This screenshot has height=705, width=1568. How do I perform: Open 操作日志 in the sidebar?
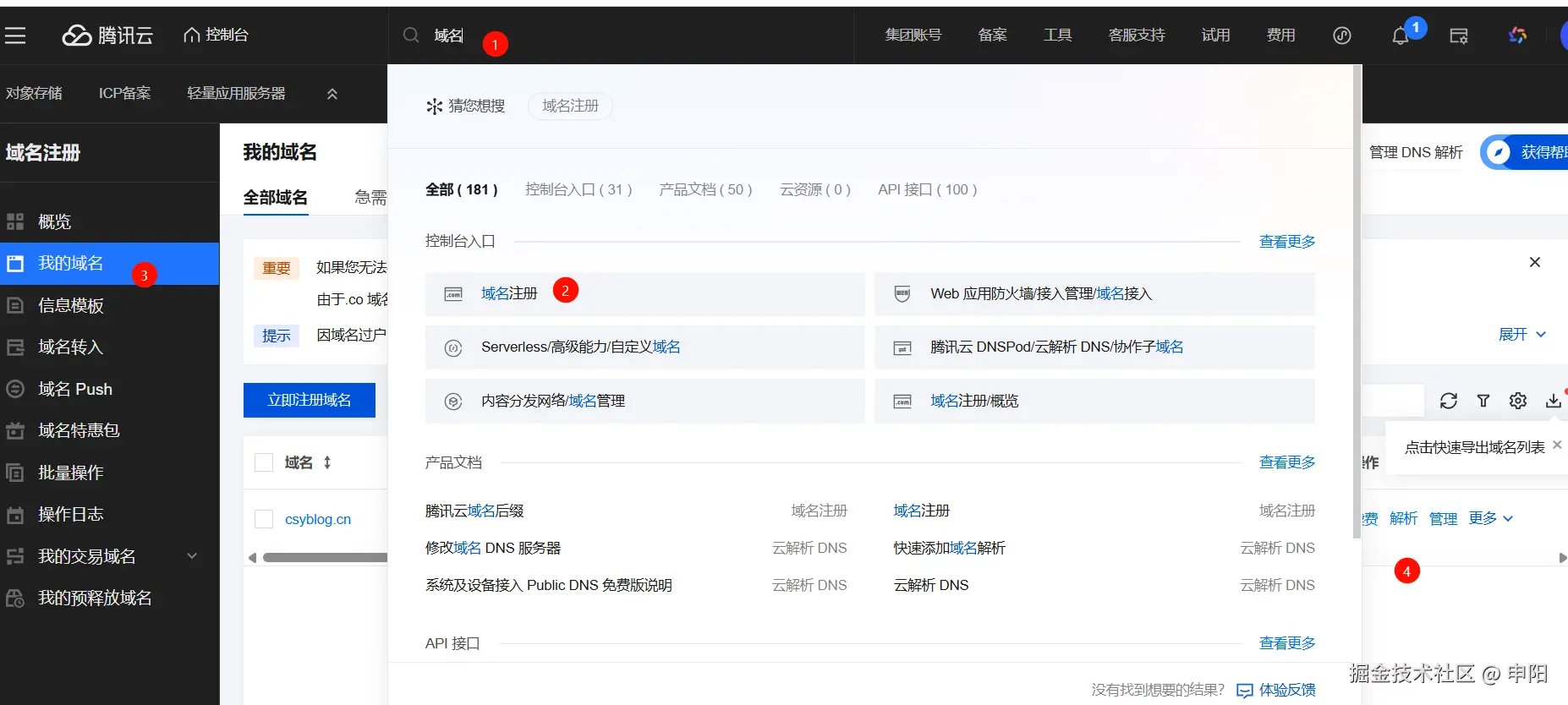[x=110, y=514]
